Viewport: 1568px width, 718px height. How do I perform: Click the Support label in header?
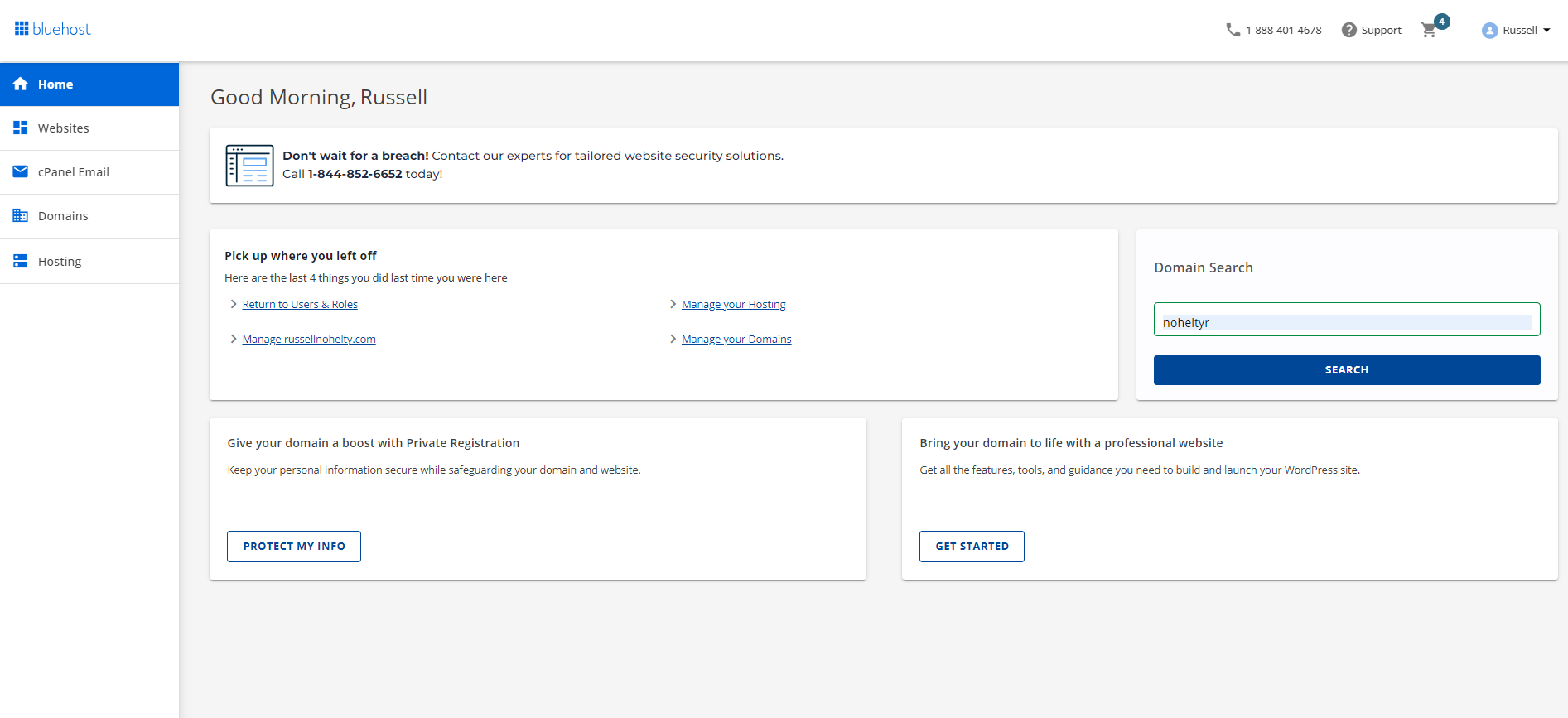(x=1381, y=31)
